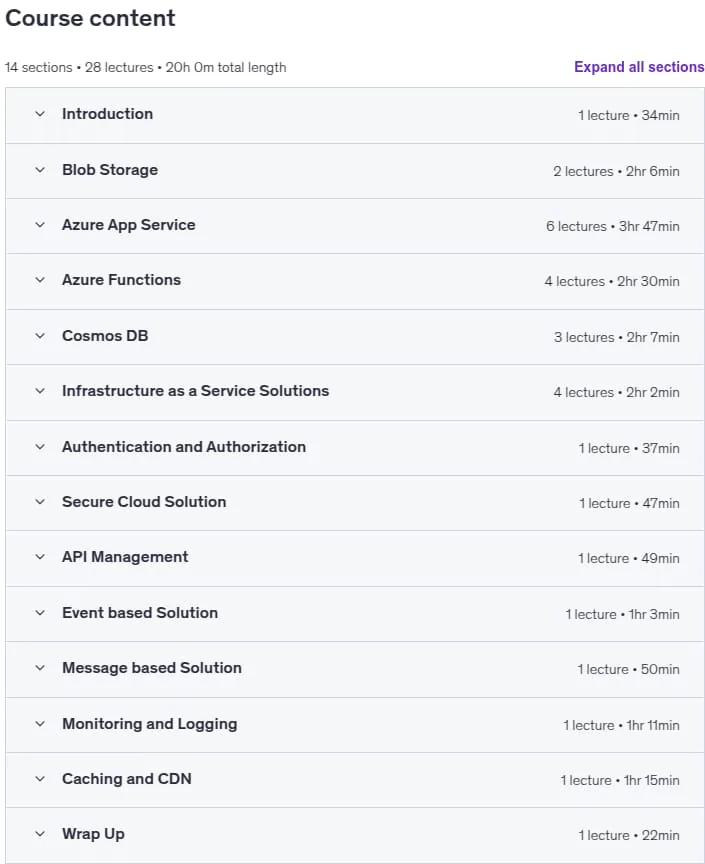The width and height of the screenshot is (705, 864).
Task: Expand the Wrap Up chevron
Action: point(40,834)
